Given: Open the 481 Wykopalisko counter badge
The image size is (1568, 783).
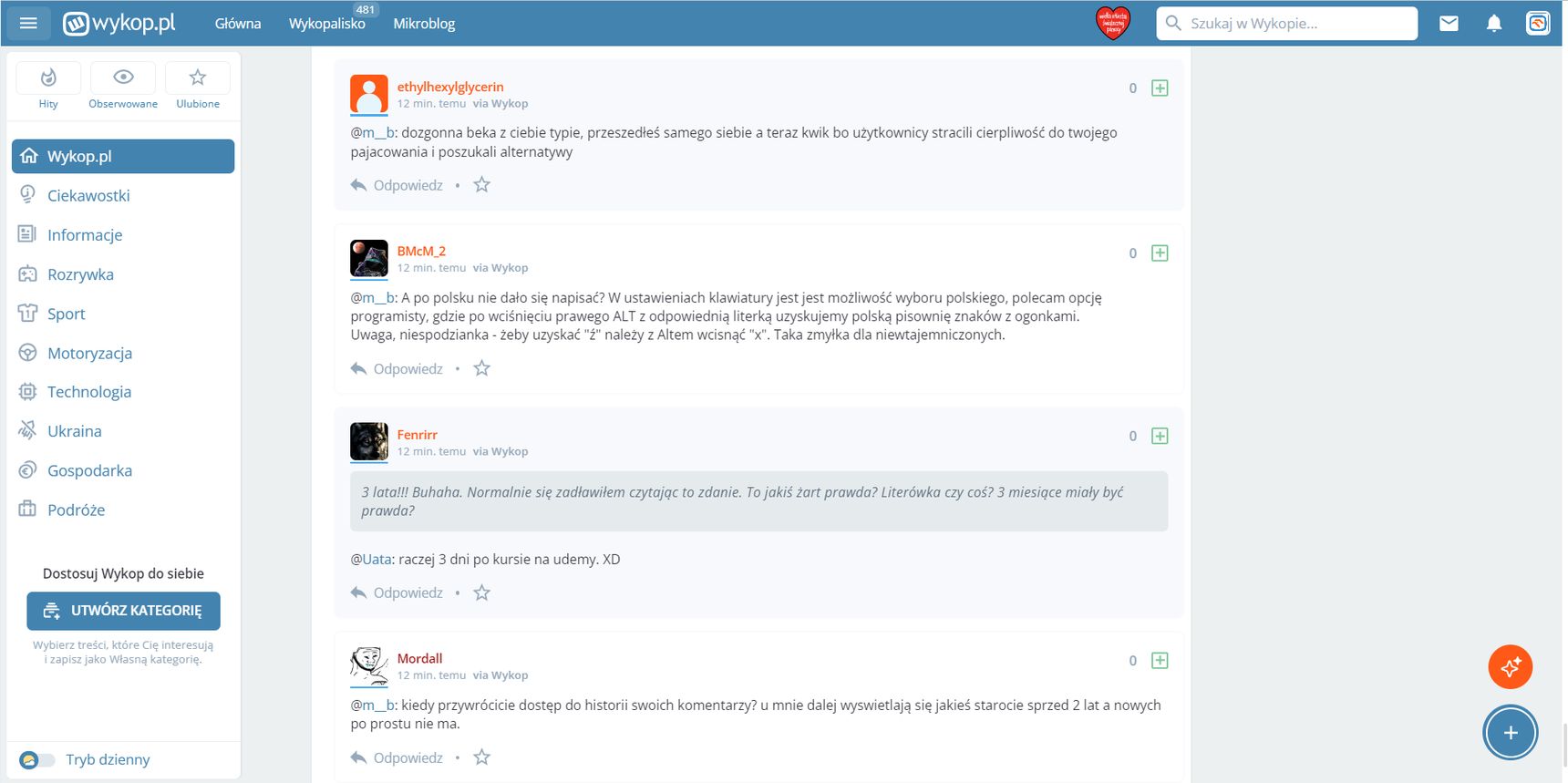Looking at the screenshot, I should pos(366,9).
